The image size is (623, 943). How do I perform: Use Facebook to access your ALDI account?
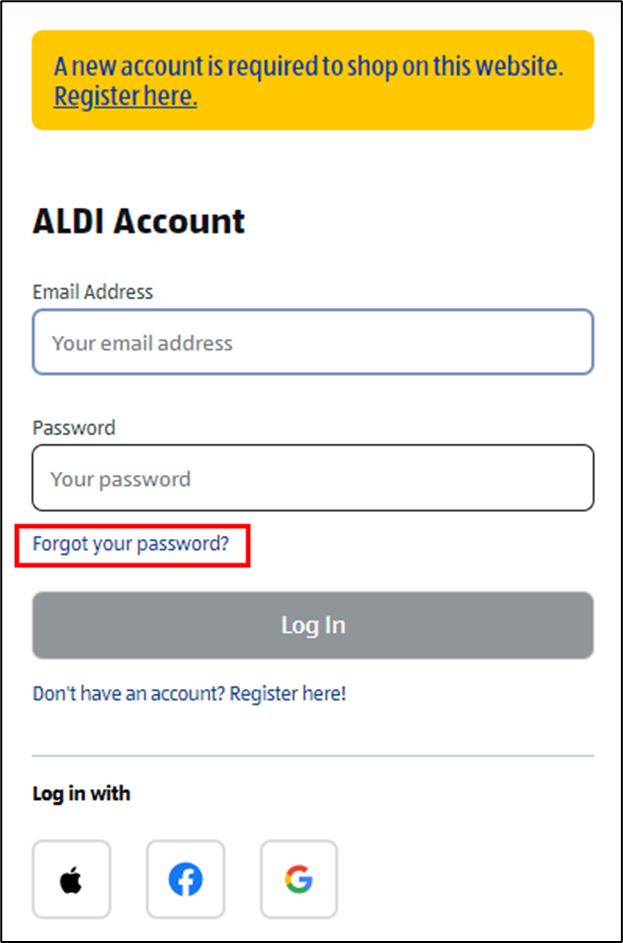pos(185,880)
